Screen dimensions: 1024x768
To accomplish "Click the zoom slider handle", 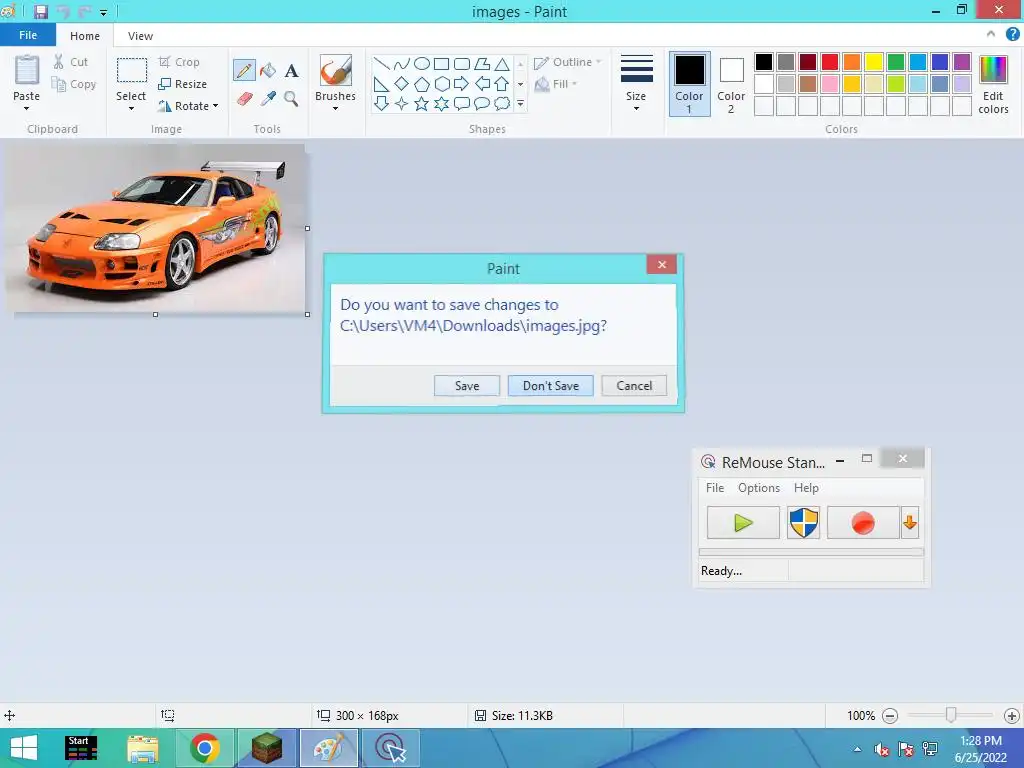I will point(951,716).
